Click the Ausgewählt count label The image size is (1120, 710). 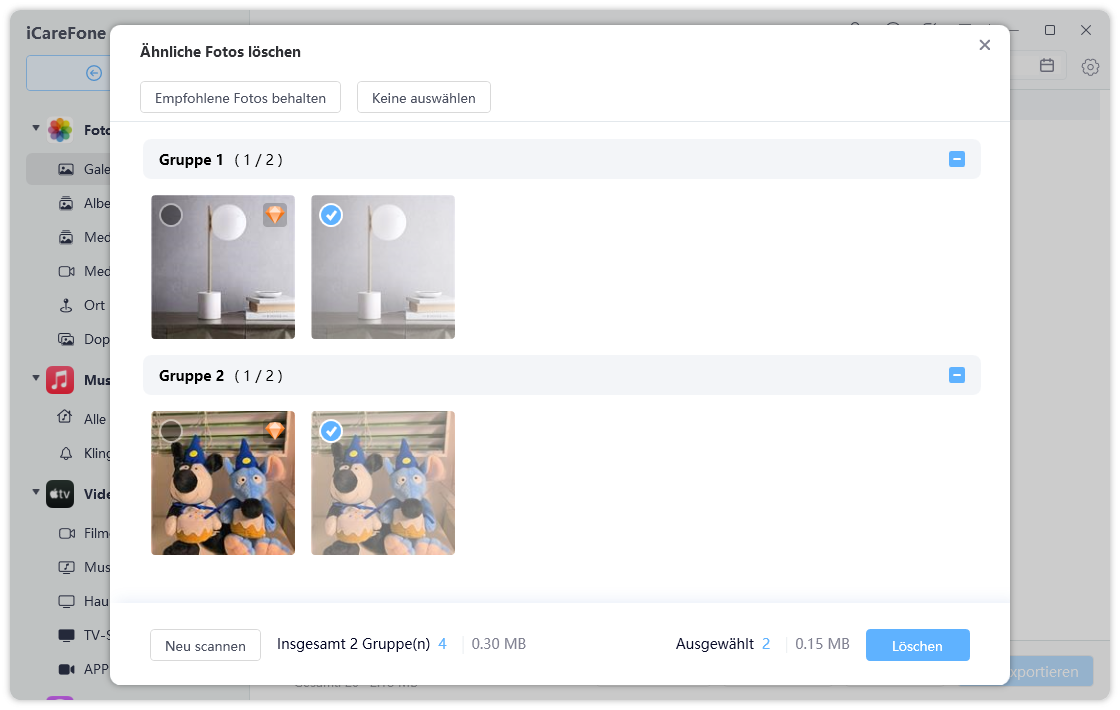(x=714, y=644)
